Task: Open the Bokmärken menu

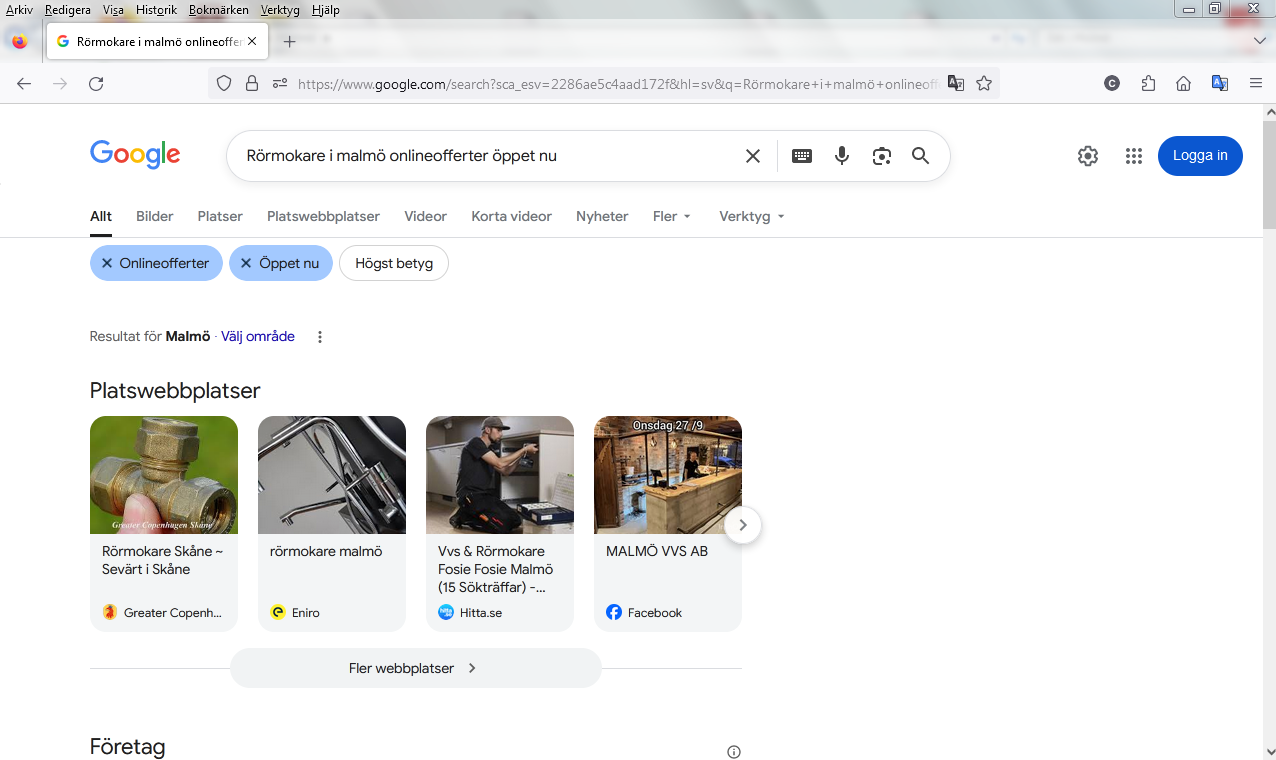Action: [218, 10]
